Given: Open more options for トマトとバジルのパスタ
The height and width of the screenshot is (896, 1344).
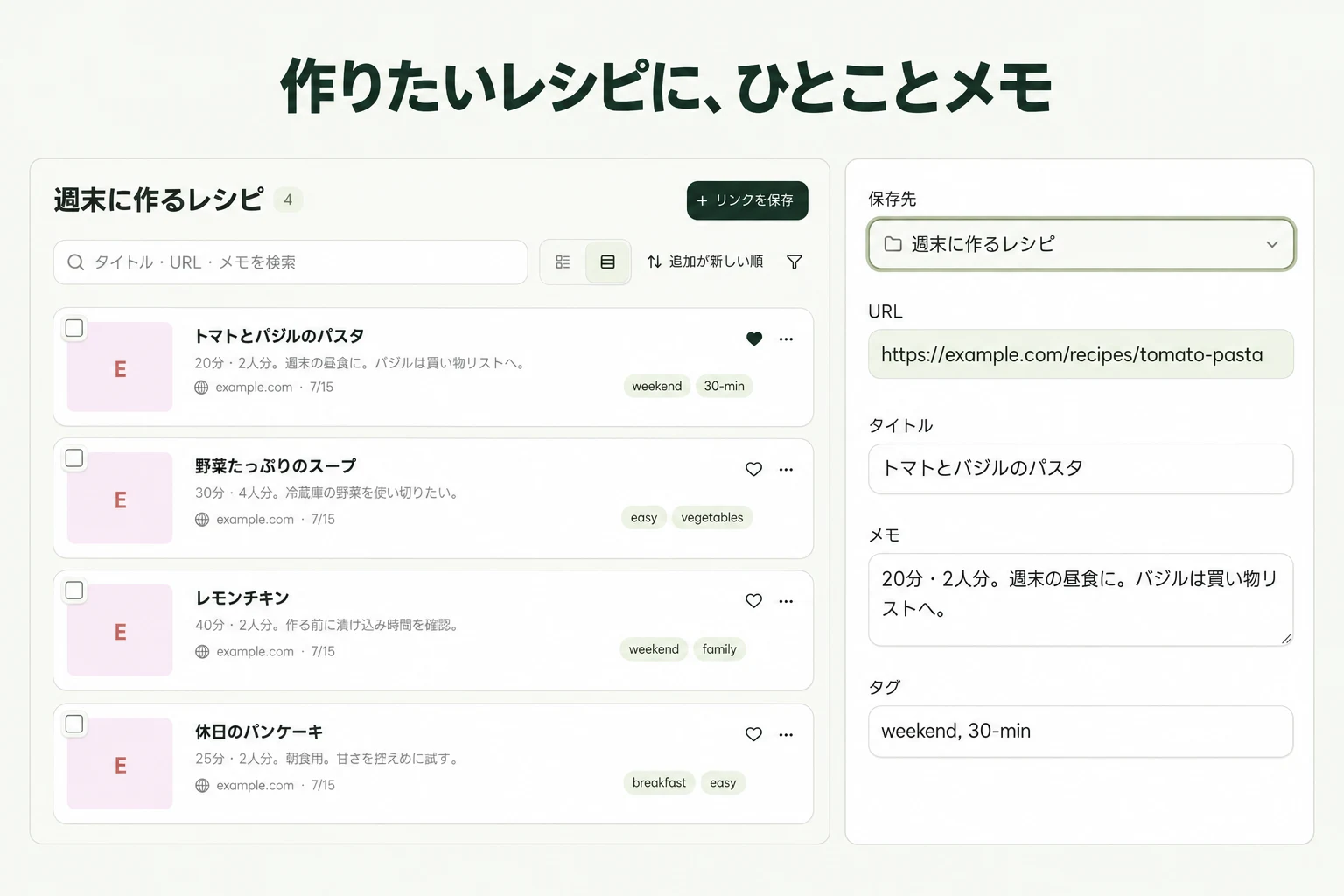Looking at the screenshot, I should [x=786, y=339].
